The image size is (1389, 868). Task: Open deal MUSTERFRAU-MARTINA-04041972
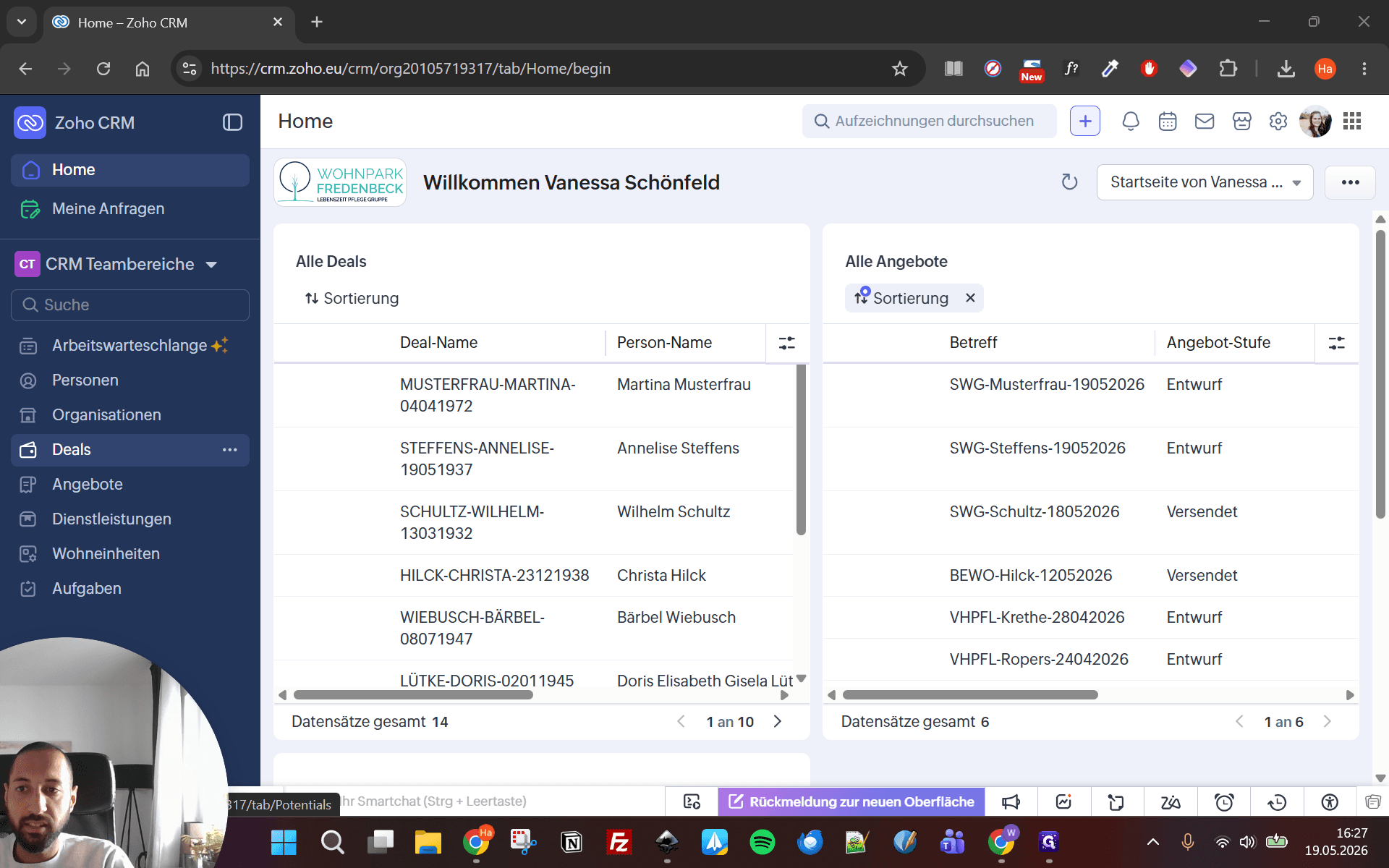tap(488, 395)
